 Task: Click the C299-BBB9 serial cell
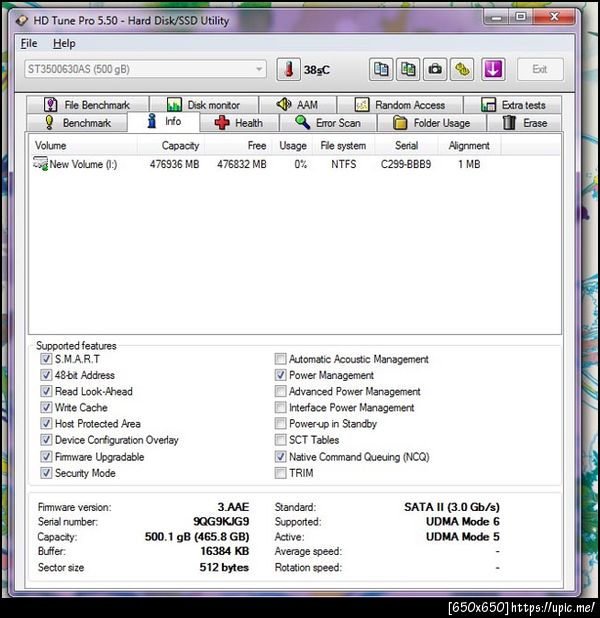tap(406, 164)
